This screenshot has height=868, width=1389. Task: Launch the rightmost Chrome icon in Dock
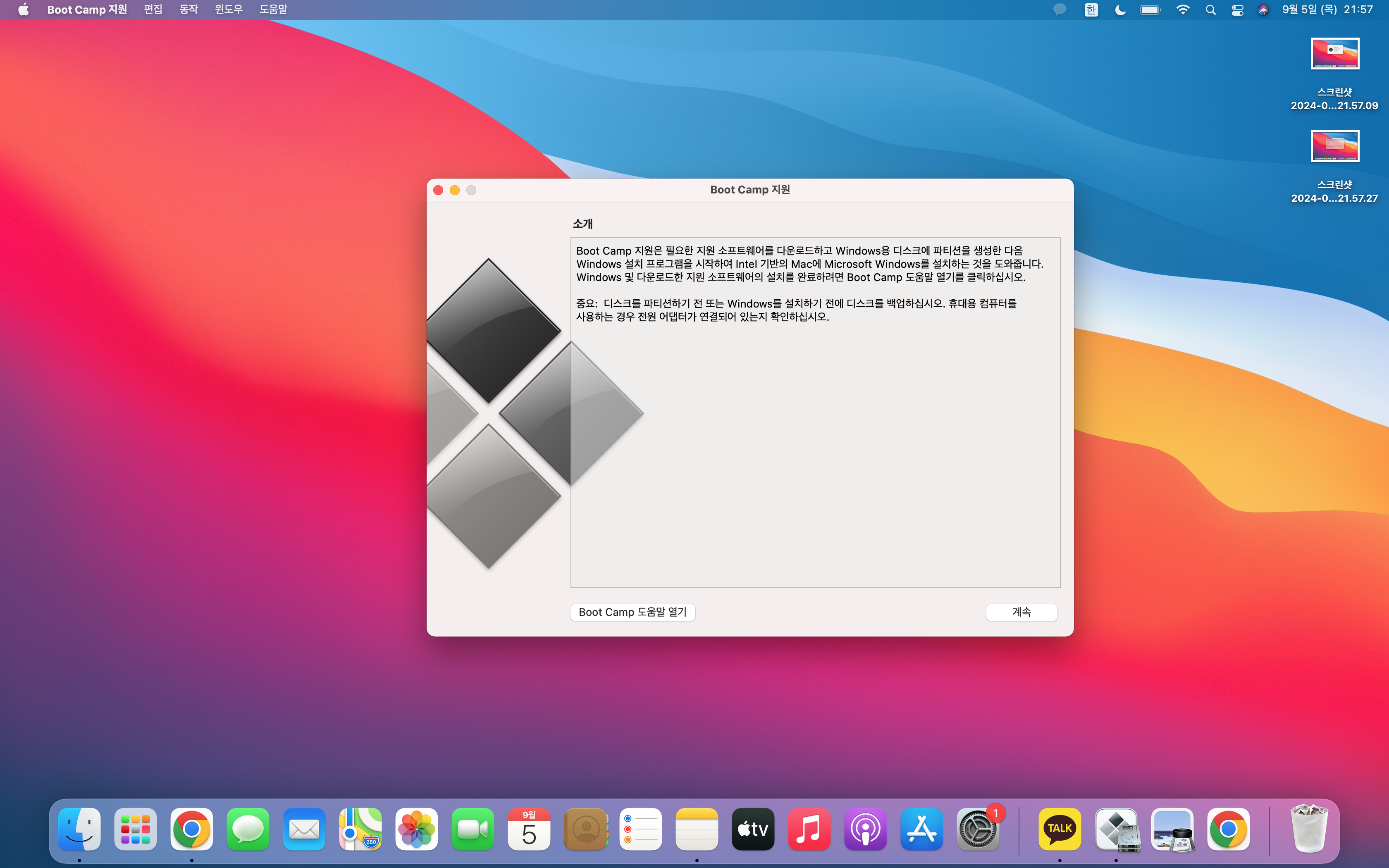click(x=1228, y=829)
